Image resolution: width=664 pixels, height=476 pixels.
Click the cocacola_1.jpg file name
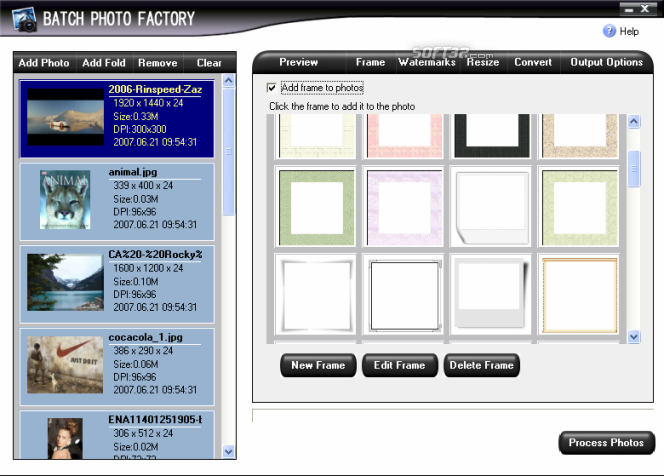tap(146, 338)
